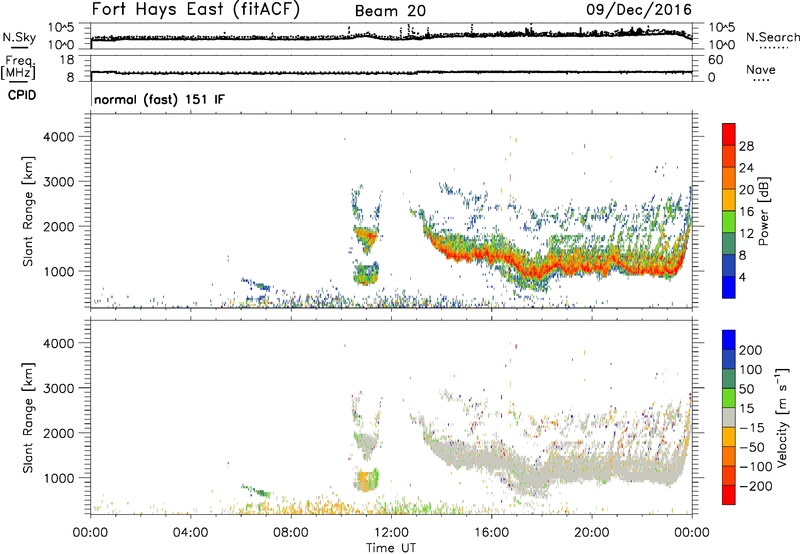Click the bright blue segment below the 4 dB mark on the Power bar

pos(729,287)
